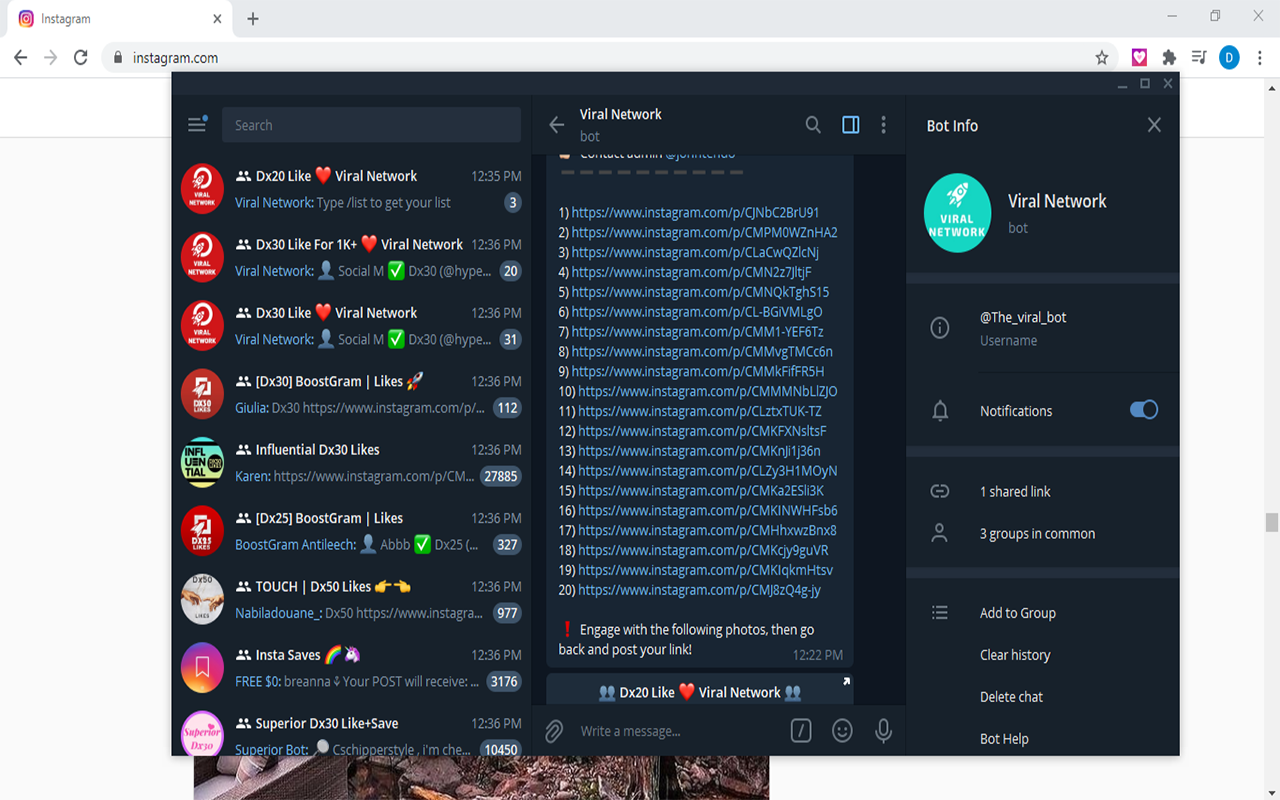Bookmark this page with the star icon

pyautogui.click(x=1102, y=58)
